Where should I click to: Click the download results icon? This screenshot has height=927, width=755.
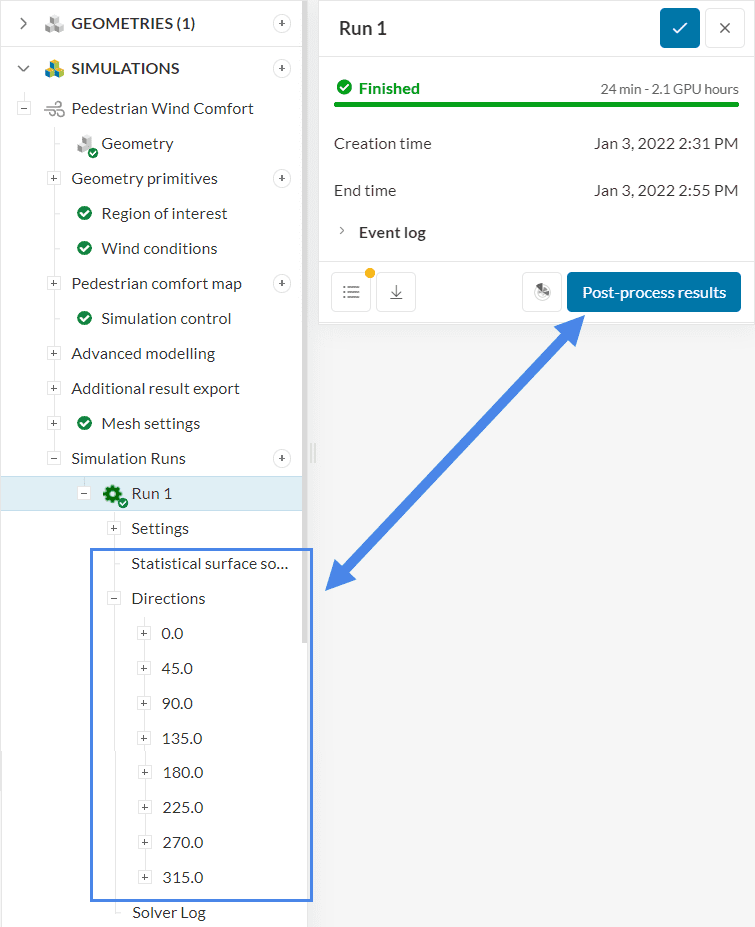click(x=395, y=291)
